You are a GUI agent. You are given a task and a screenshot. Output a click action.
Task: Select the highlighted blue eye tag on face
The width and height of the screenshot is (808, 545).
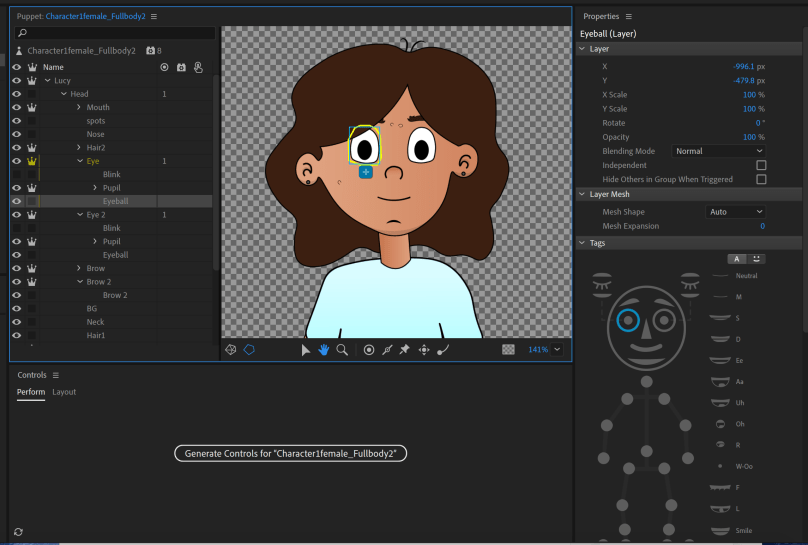pos(628,320)
